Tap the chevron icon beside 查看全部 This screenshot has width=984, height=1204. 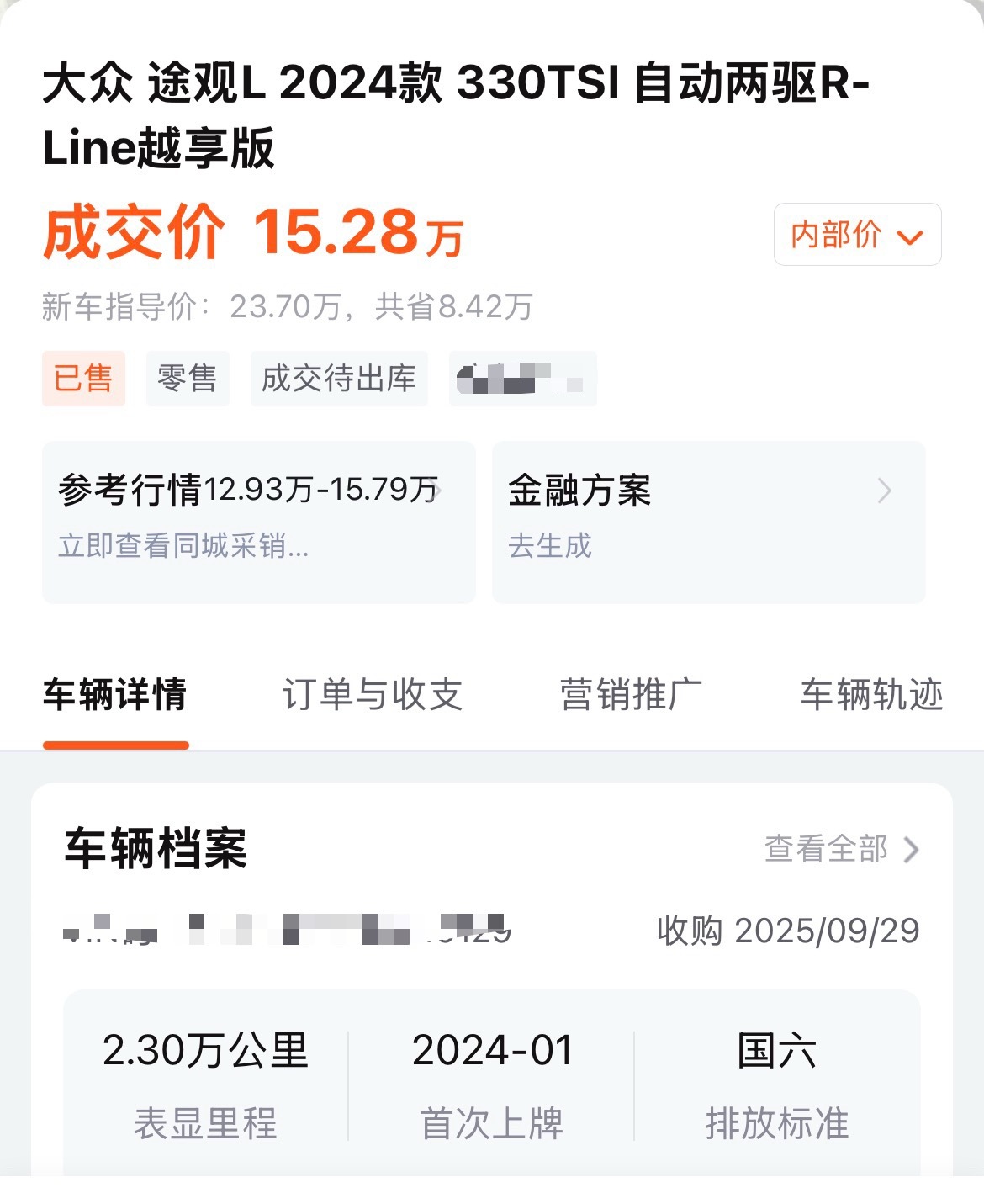coord(911,850)
